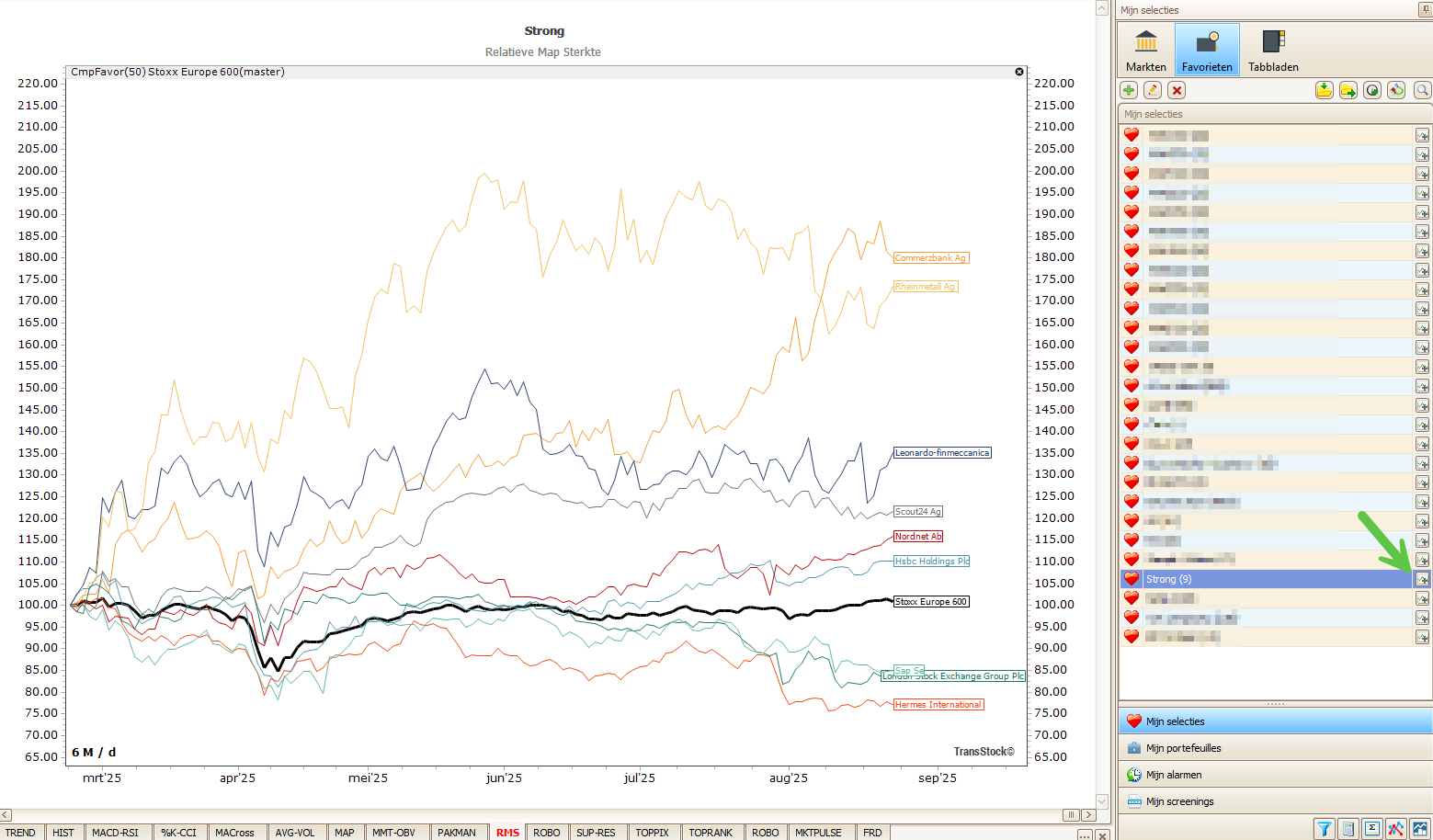The width and height of the screenshot is (1433, 840).
Task: Click the horizontal scrollbar right arrow
Action: pos(1089,815)
